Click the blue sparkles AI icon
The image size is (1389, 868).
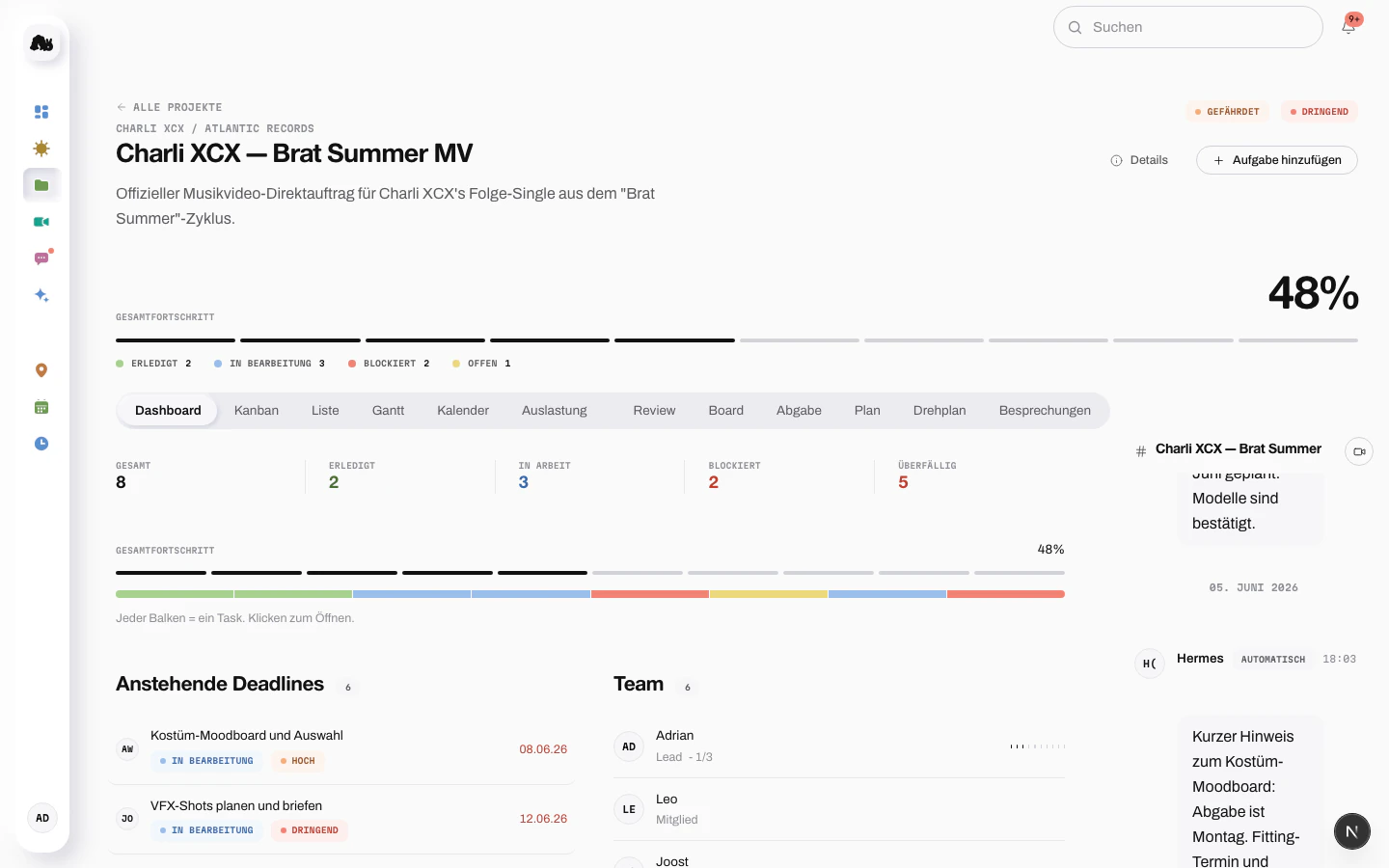[41, 295]
